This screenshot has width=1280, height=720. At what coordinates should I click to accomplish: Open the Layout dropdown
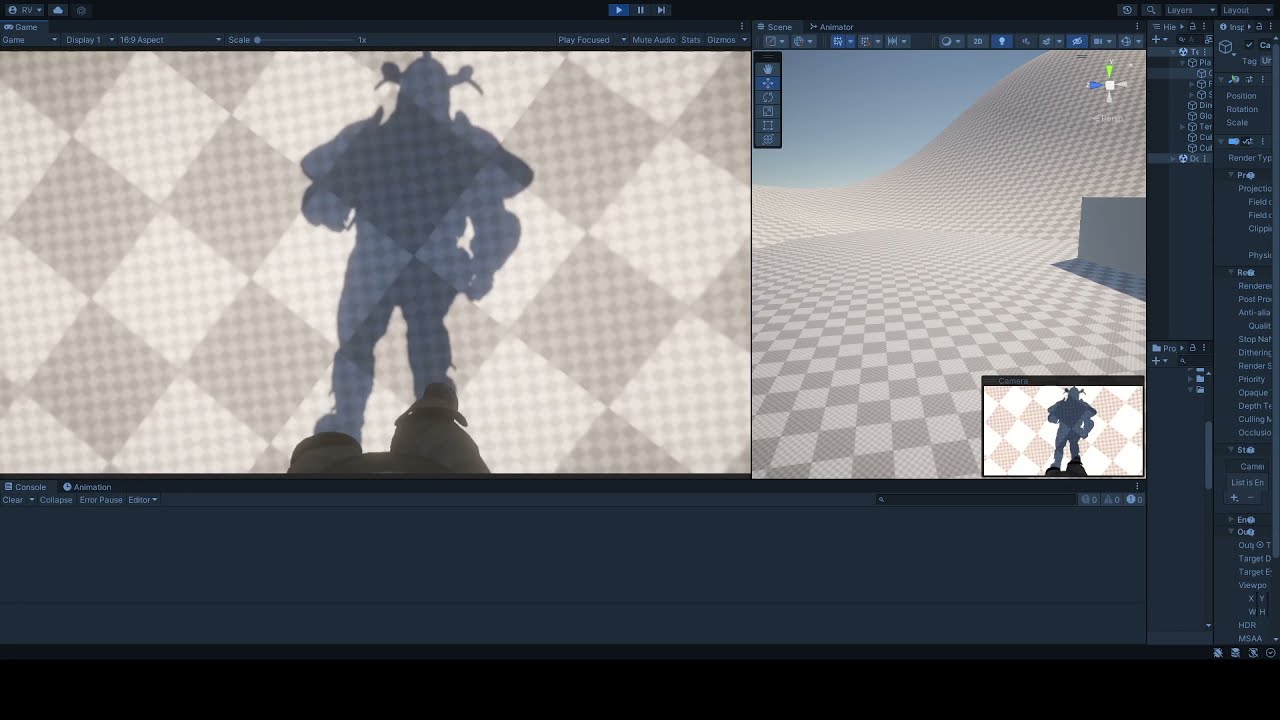1249,10
